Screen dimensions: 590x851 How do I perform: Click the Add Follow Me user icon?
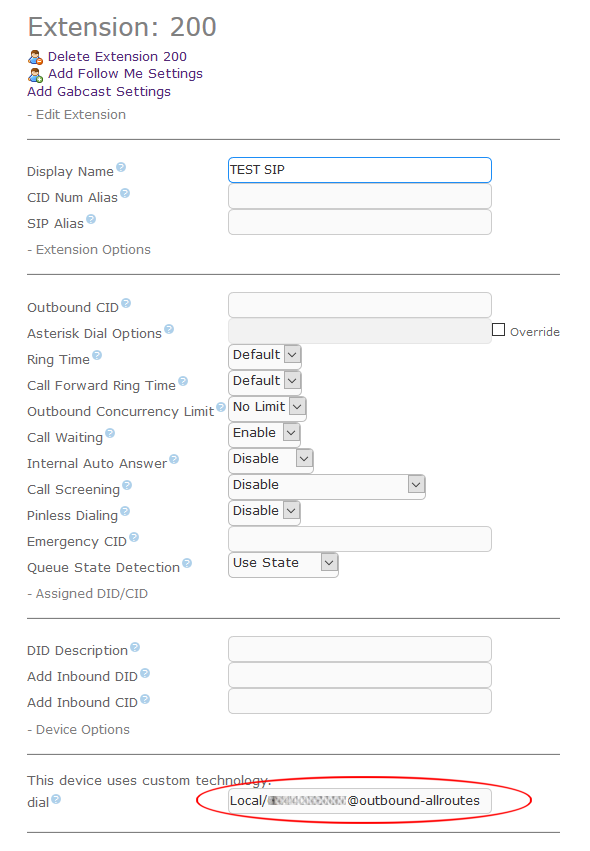coord(35,75)
